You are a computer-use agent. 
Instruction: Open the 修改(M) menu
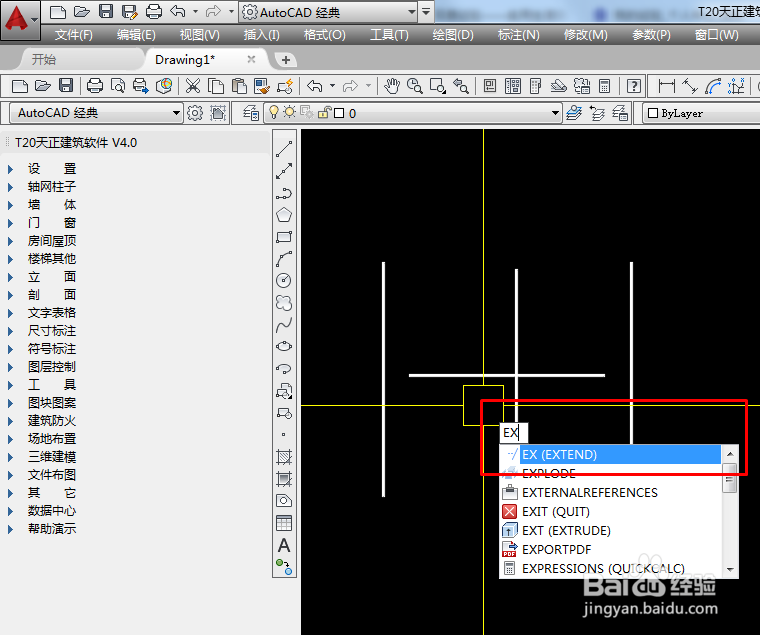(586, 35)
